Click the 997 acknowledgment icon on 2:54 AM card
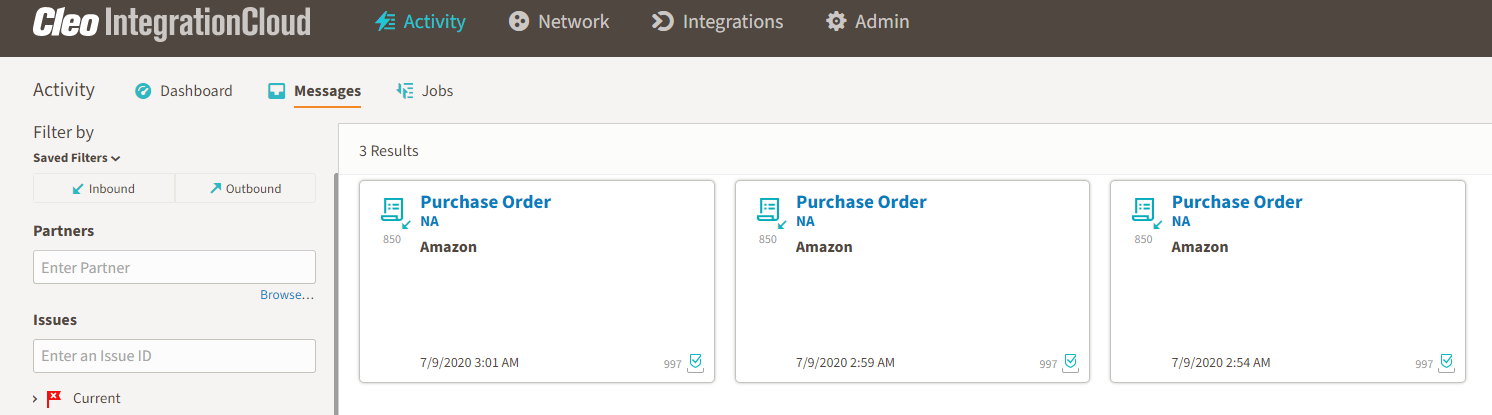Screen dimensions: 1492x415 coord(1446,363)
